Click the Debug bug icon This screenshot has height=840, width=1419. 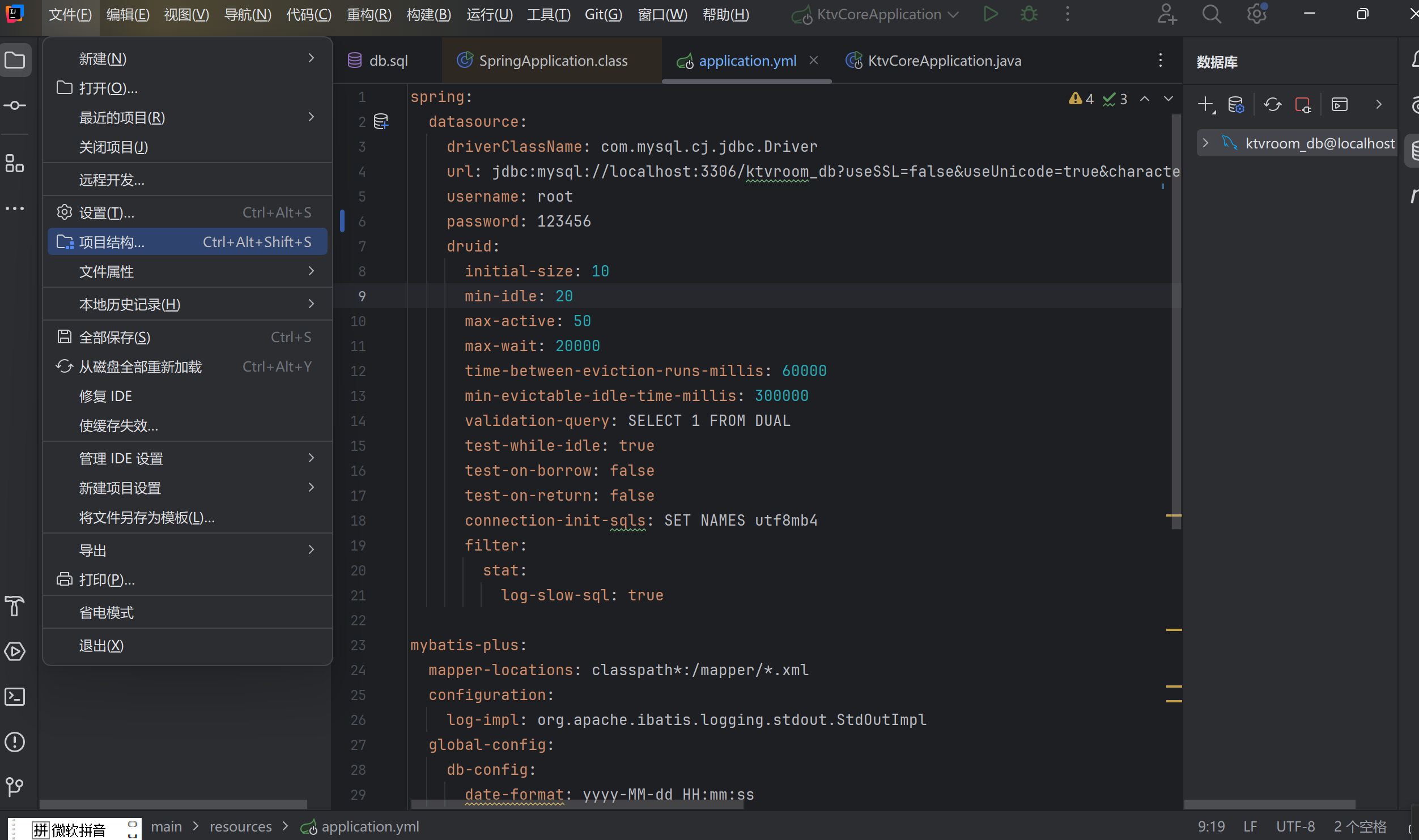coord(1029,14)
